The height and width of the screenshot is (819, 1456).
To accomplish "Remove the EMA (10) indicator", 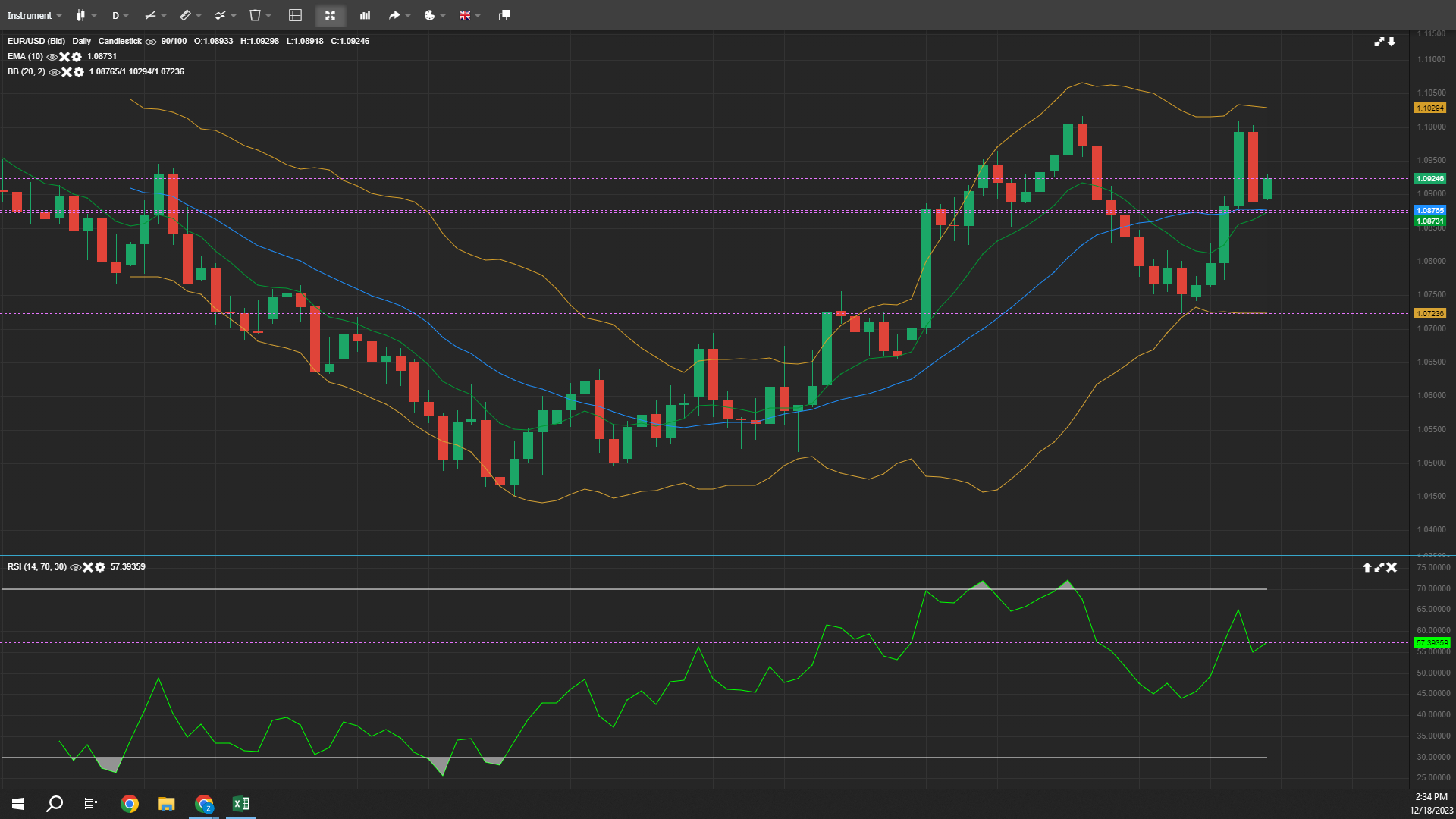I will [64, 57].
